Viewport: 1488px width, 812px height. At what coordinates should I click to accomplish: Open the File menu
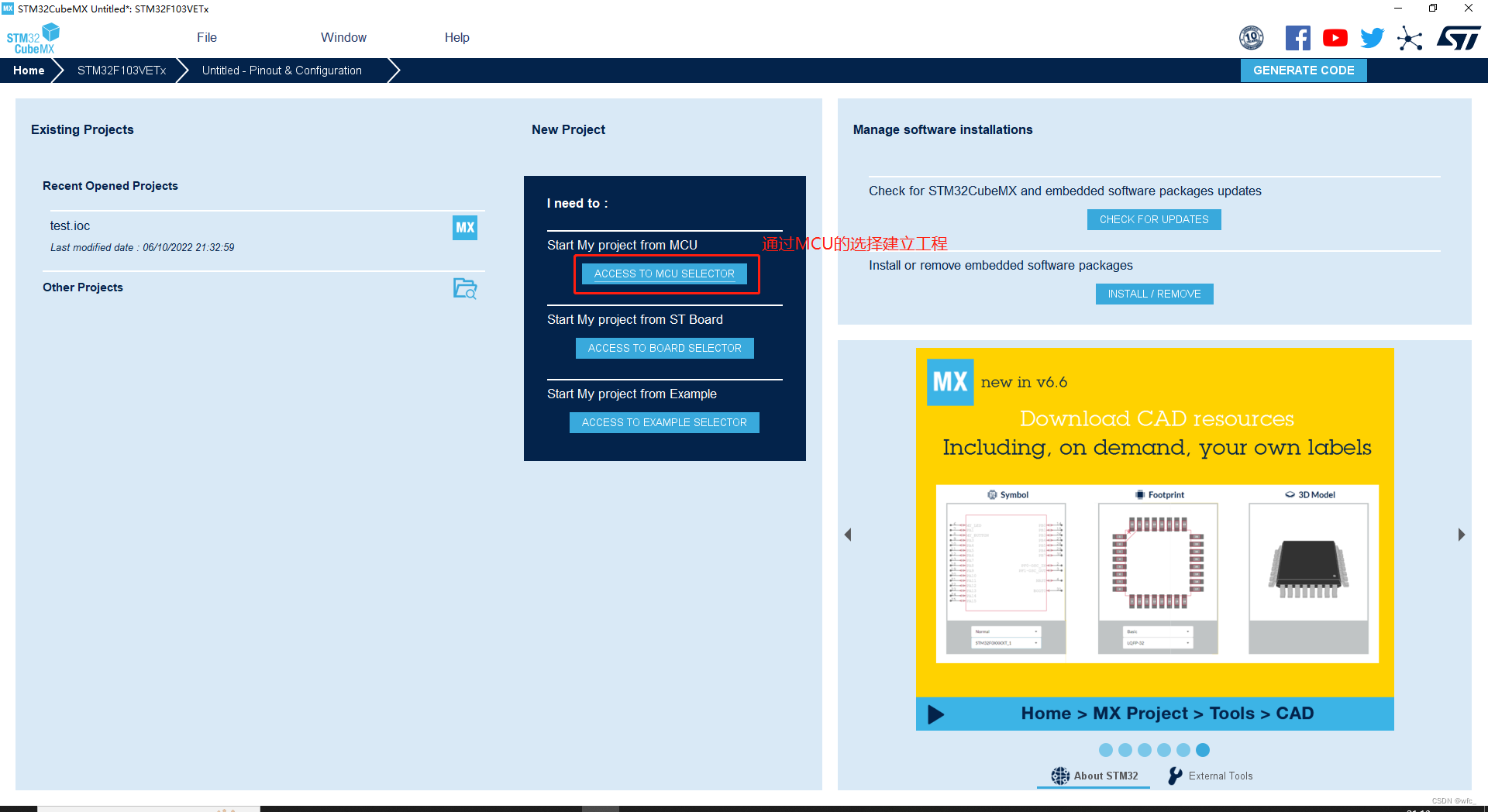click(x=207, y=37)
